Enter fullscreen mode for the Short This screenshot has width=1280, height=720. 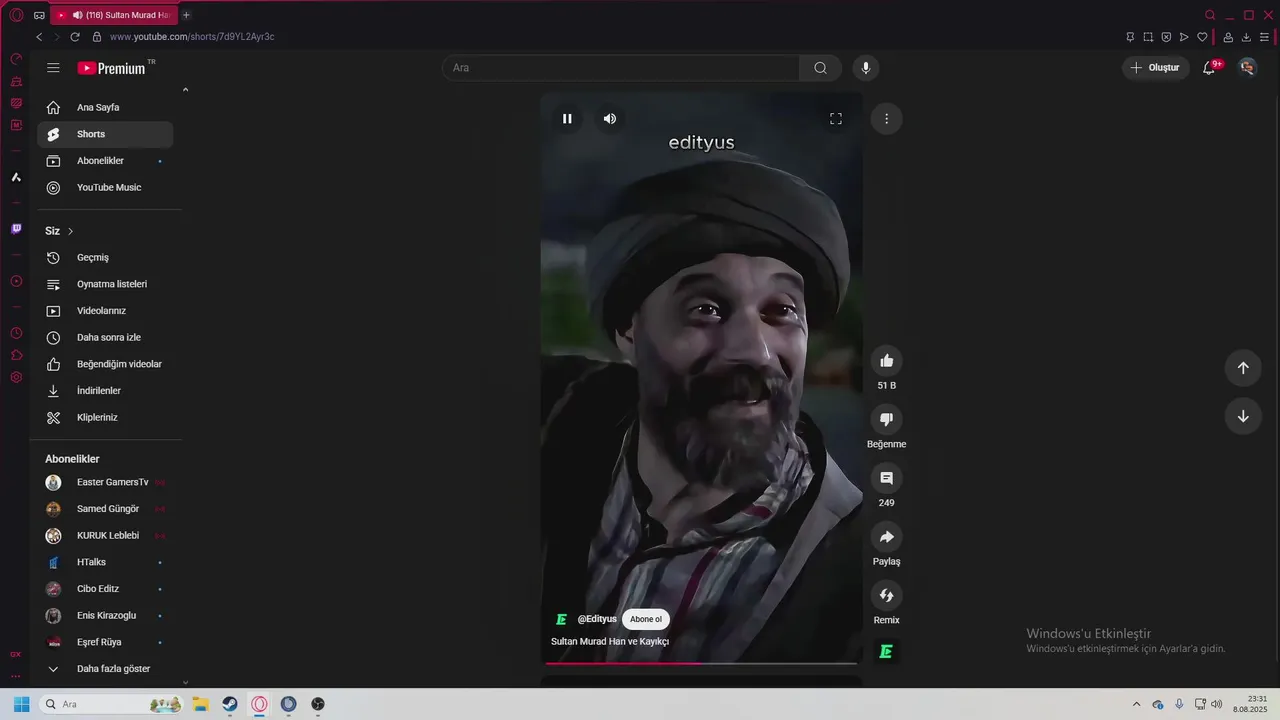pos(836,119)
